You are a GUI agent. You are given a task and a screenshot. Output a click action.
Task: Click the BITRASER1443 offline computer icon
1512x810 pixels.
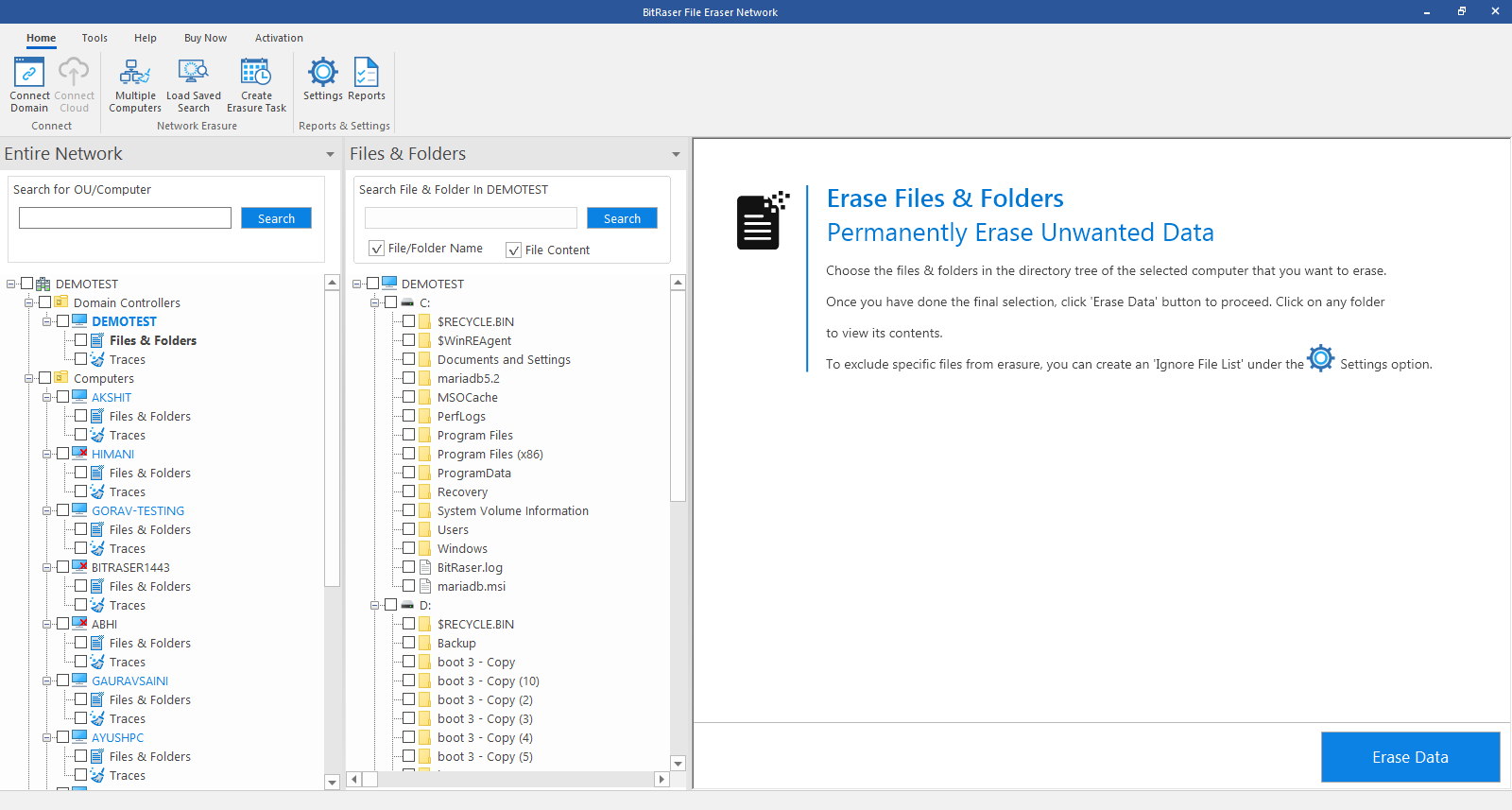pos(79,567)
